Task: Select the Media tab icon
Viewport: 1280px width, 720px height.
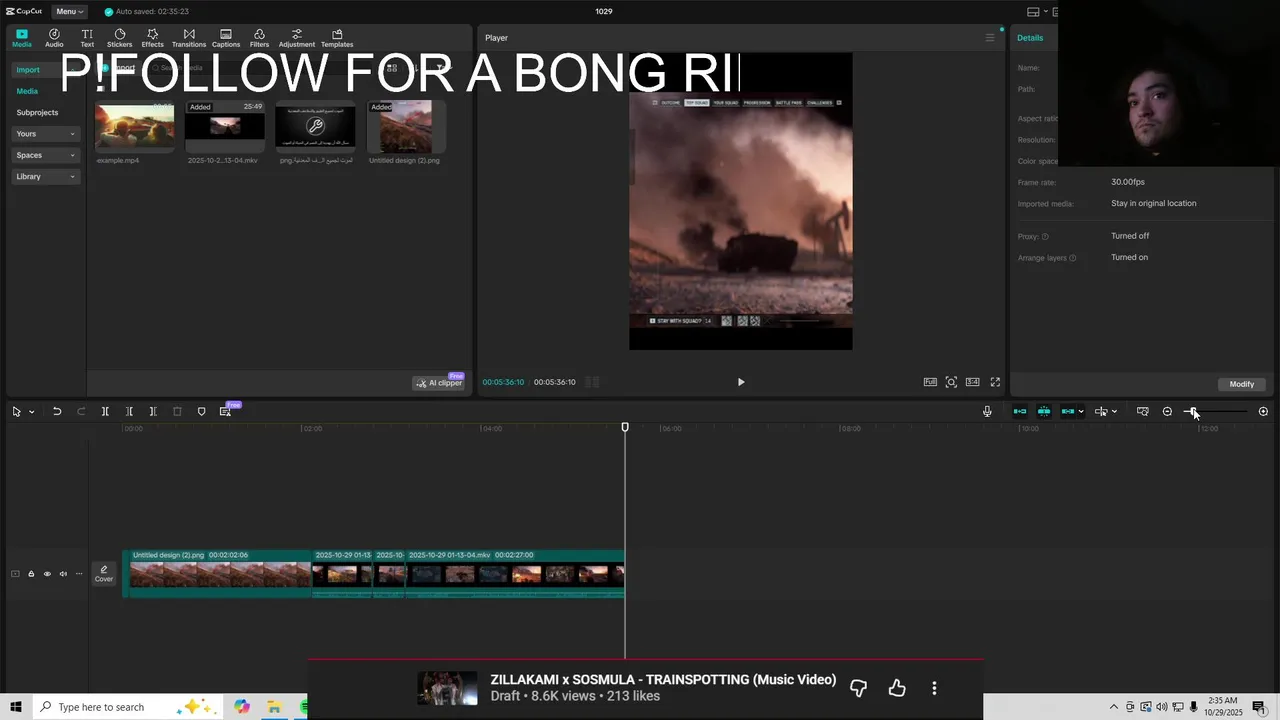Action: click(22, 38)
